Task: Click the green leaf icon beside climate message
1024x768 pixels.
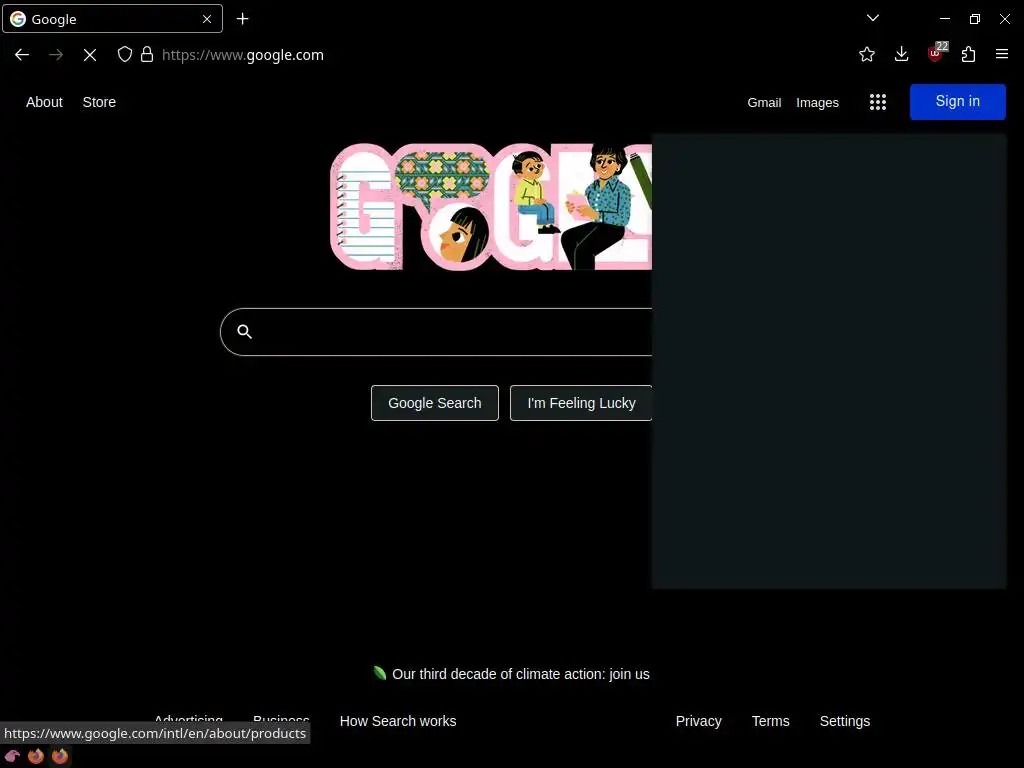Action: click(379, 673)
